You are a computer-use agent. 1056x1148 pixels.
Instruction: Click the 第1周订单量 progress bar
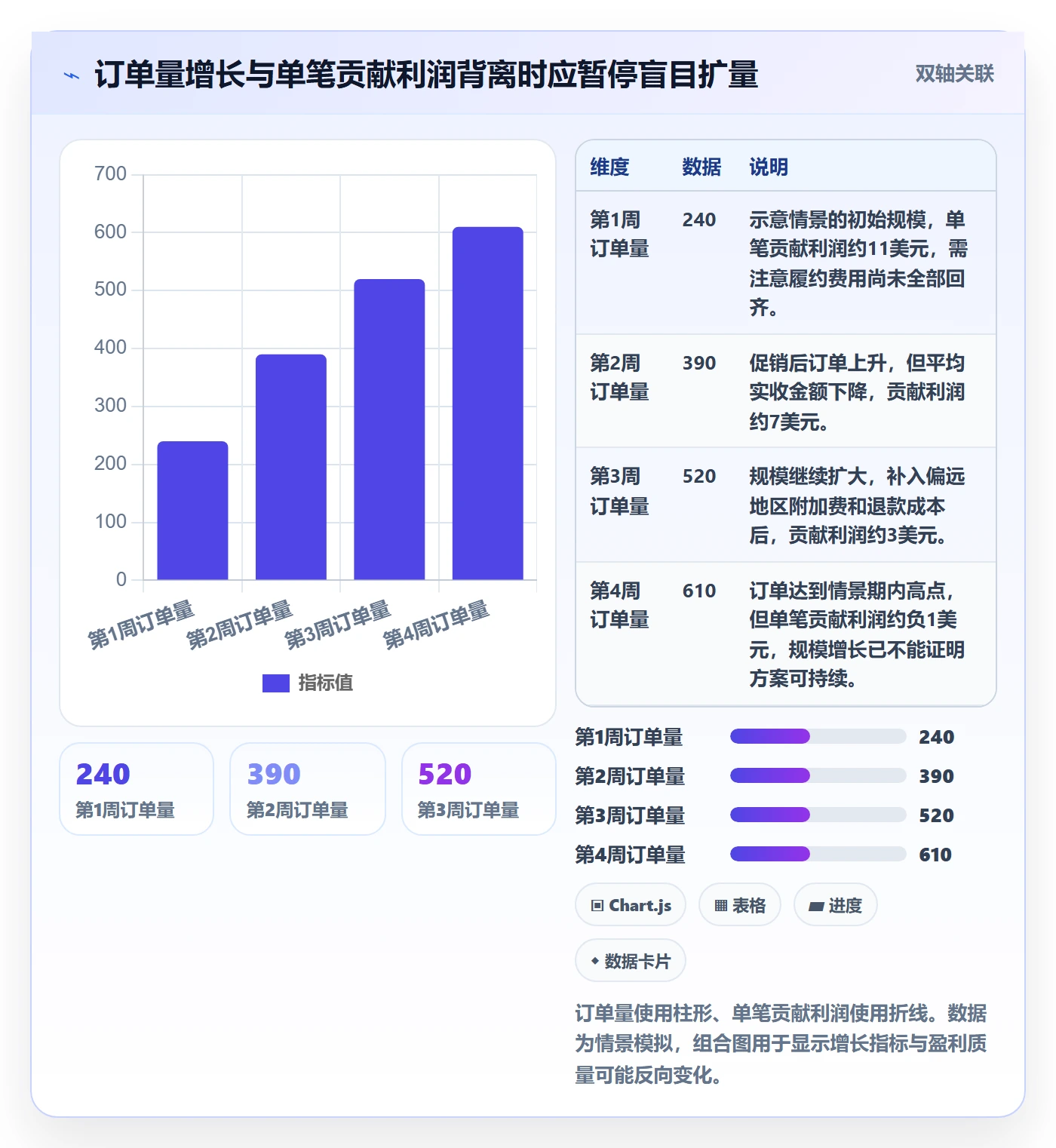point(818,736)
